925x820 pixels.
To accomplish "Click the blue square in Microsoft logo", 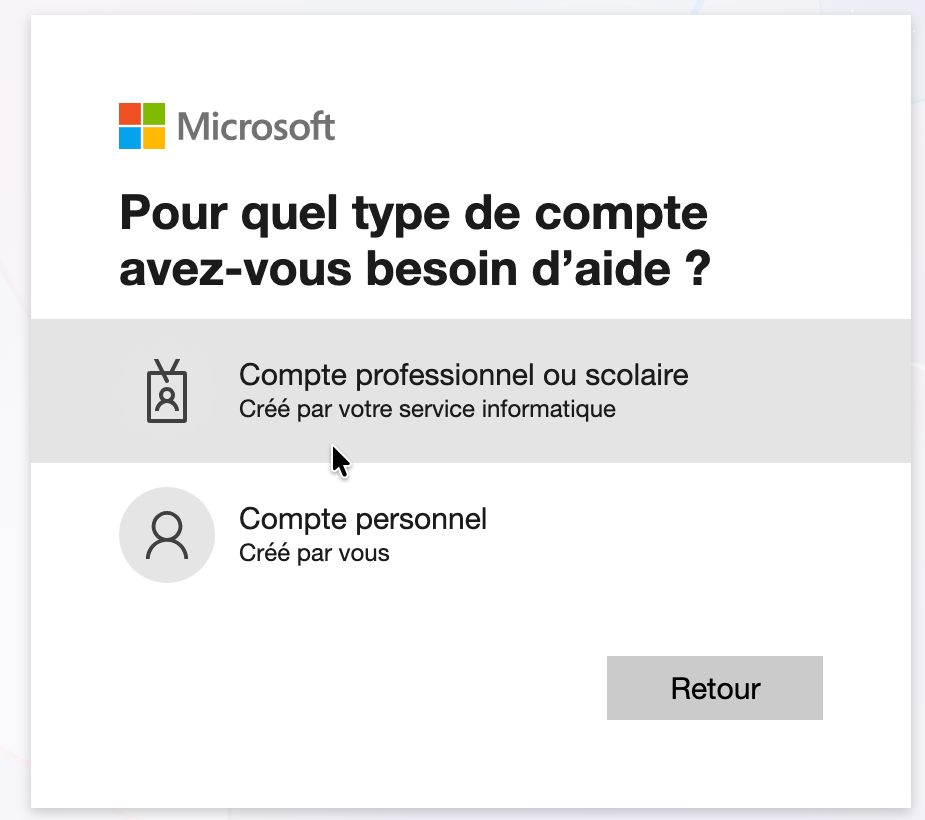I will (x=130, y=137).
